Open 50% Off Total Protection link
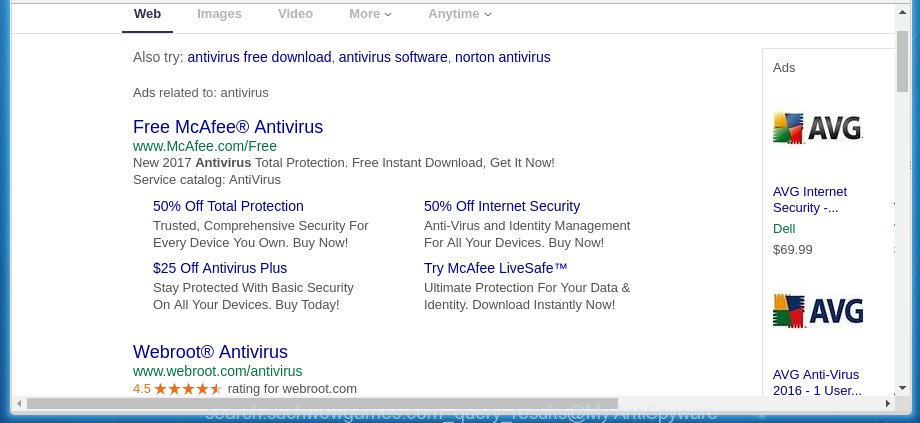920x423 pixels. pyautogui.click(x=228, y=207)
